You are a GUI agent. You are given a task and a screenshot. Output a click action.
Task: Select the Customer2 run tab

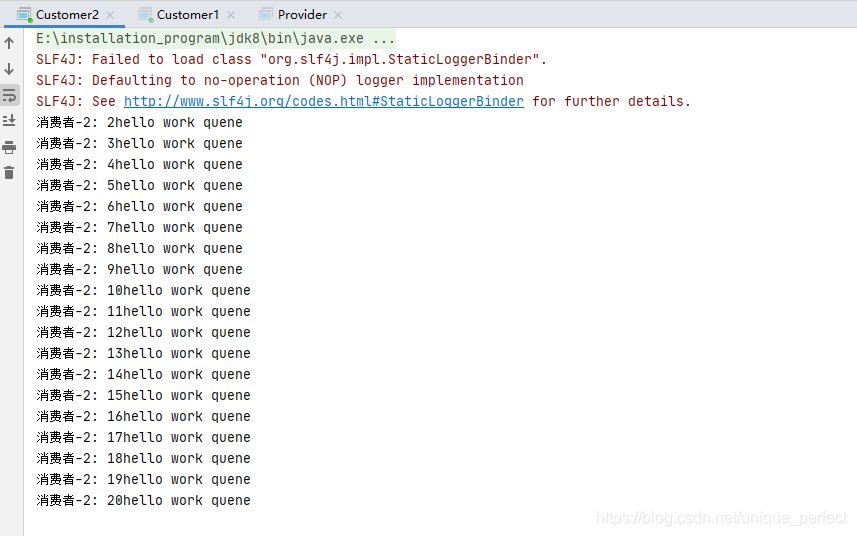[67, 14]
